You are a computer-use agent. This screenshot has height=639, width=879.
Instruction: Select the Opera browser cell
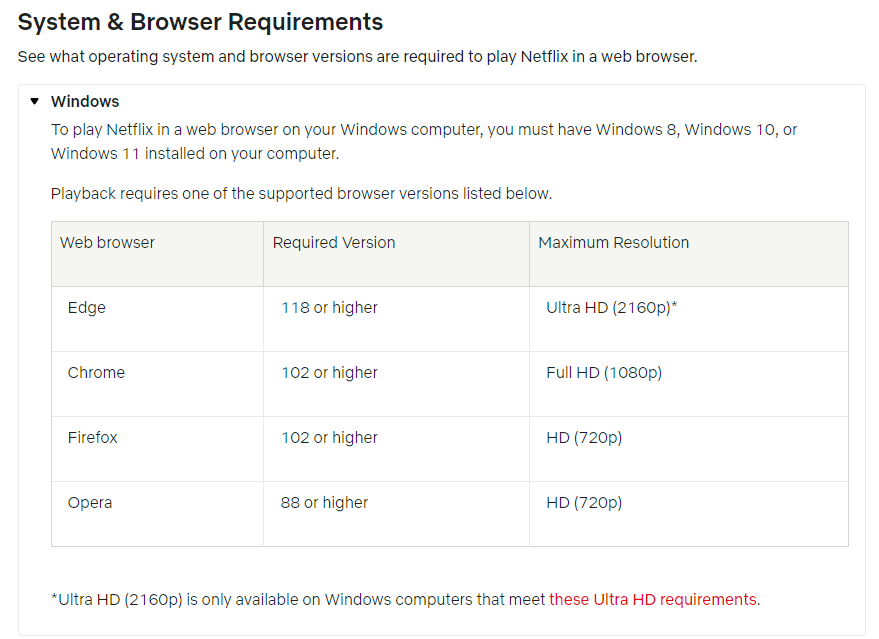(x=90, y=503)
